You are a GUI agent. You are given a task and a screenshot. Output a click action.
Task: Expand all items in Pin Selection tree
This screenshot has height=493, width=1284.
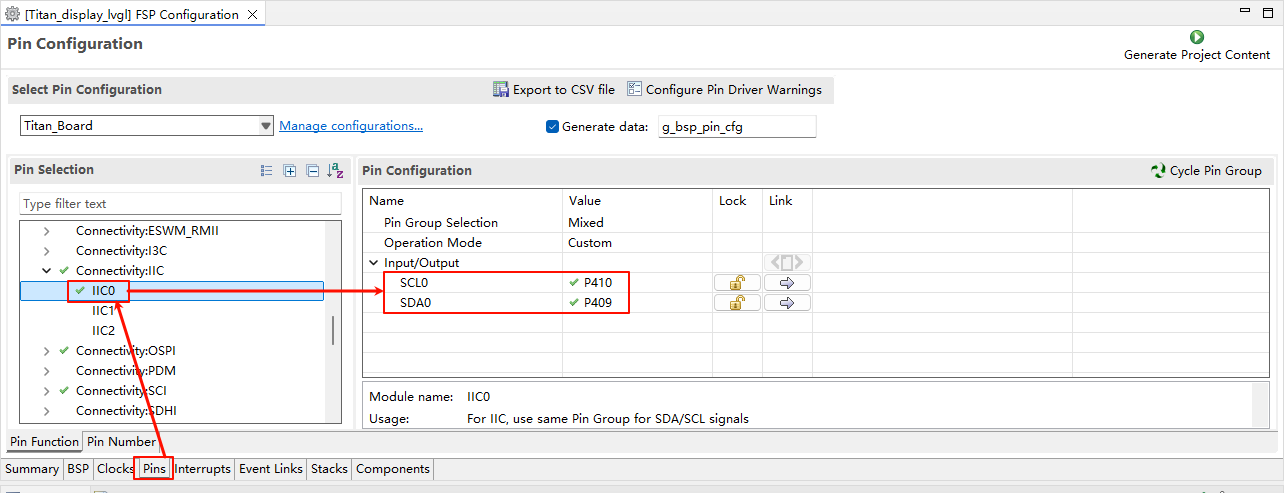point(290,171)
